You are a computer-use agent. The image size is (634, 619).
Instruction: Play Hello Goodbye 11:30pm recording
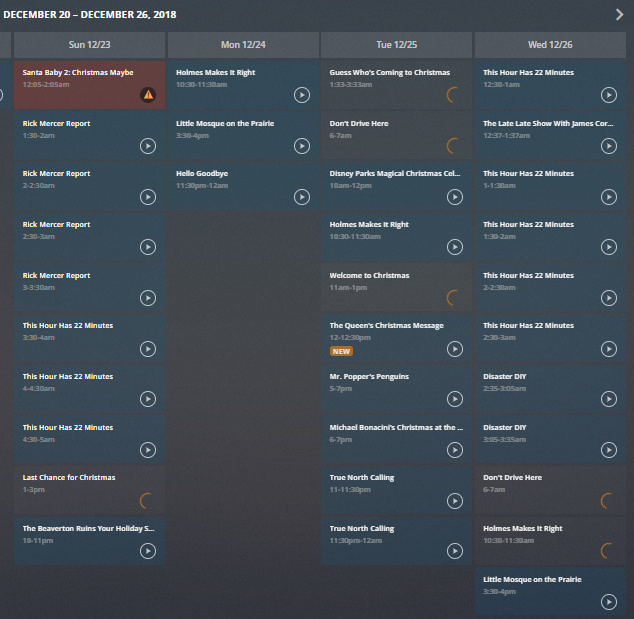tap(302, 197)
